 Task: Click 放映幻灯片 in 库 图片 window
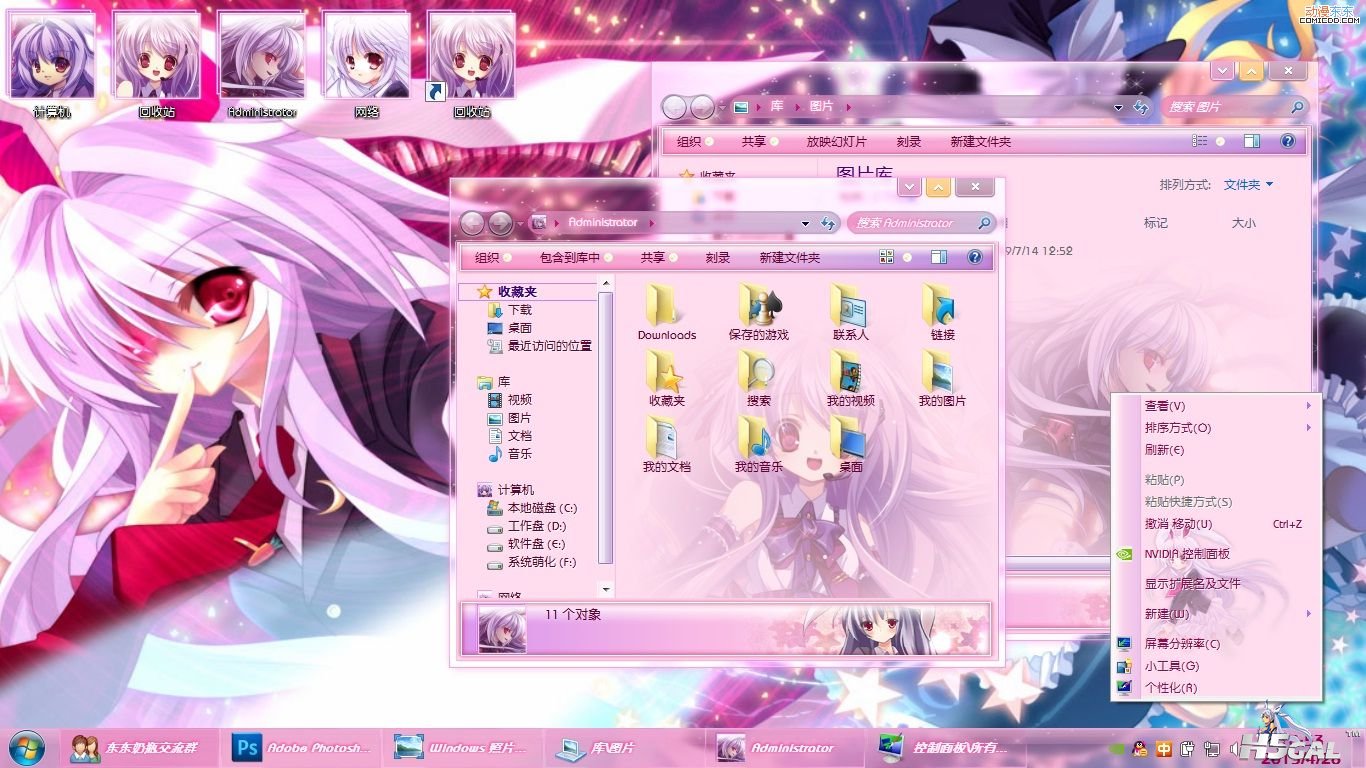[837, 141]
